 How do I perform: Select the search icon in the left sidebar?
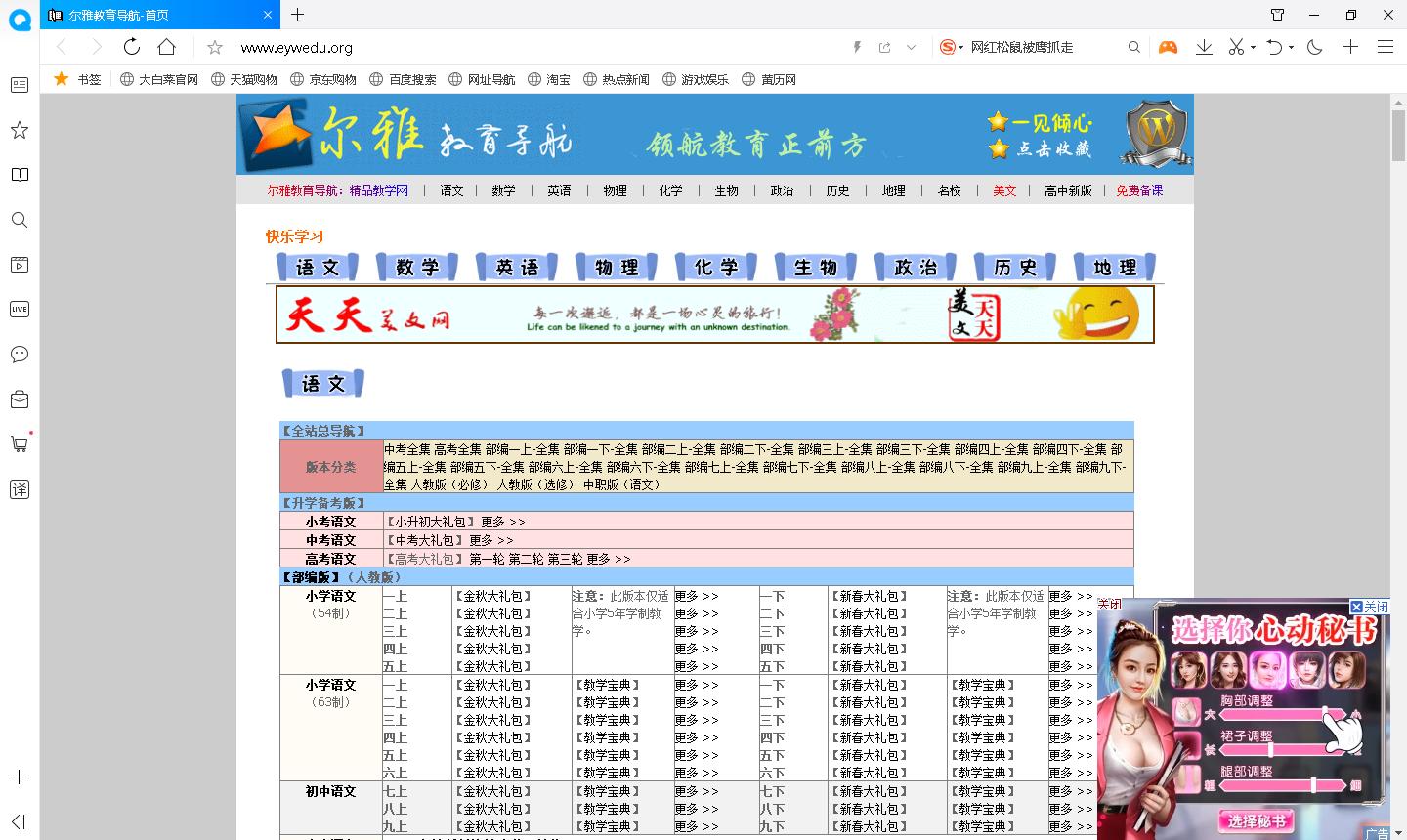pyautogui.click(x=19, y=220)
